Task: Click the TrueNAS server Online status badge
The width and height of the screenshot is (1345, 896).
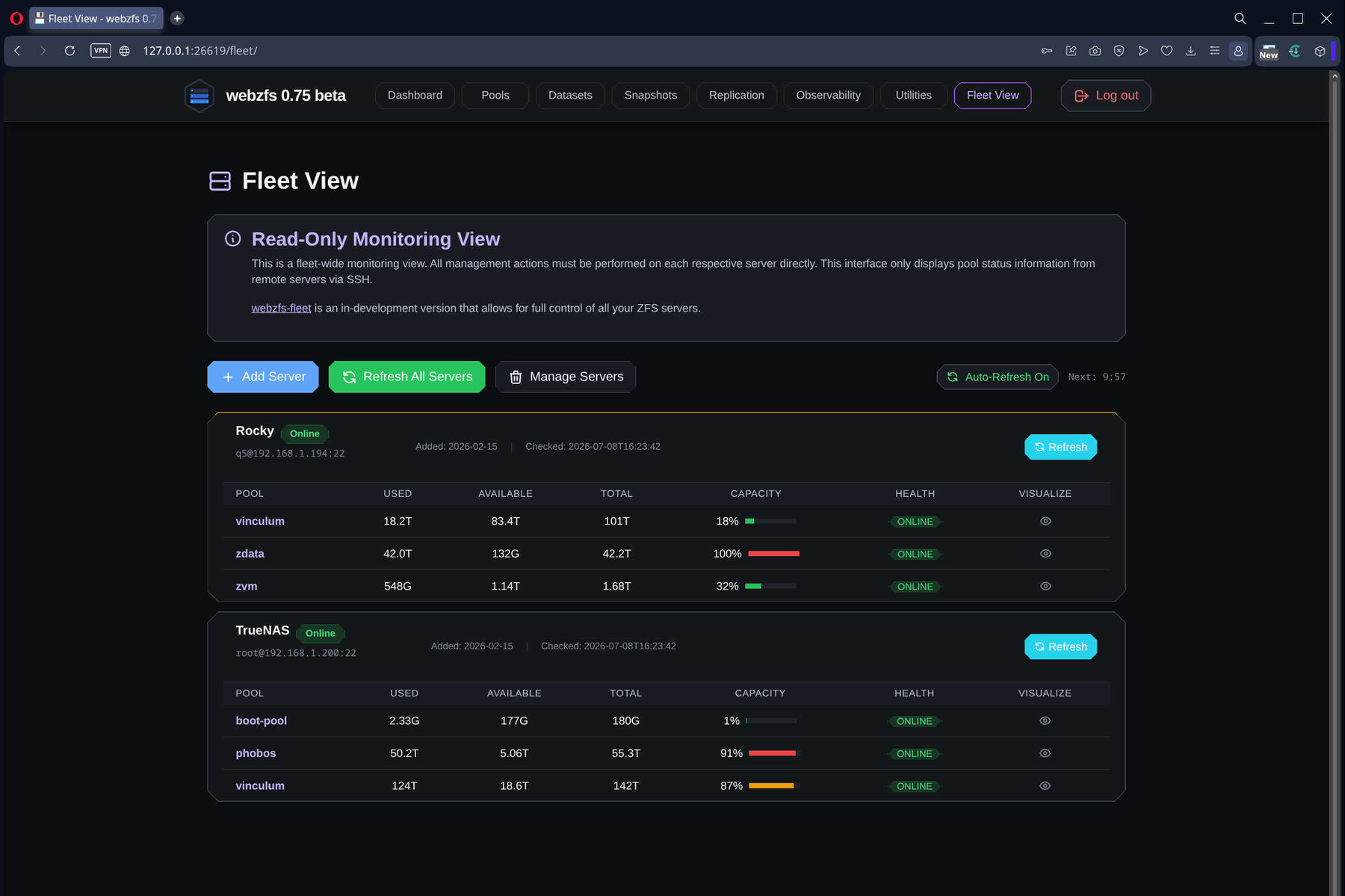Action: pos(321,633)
